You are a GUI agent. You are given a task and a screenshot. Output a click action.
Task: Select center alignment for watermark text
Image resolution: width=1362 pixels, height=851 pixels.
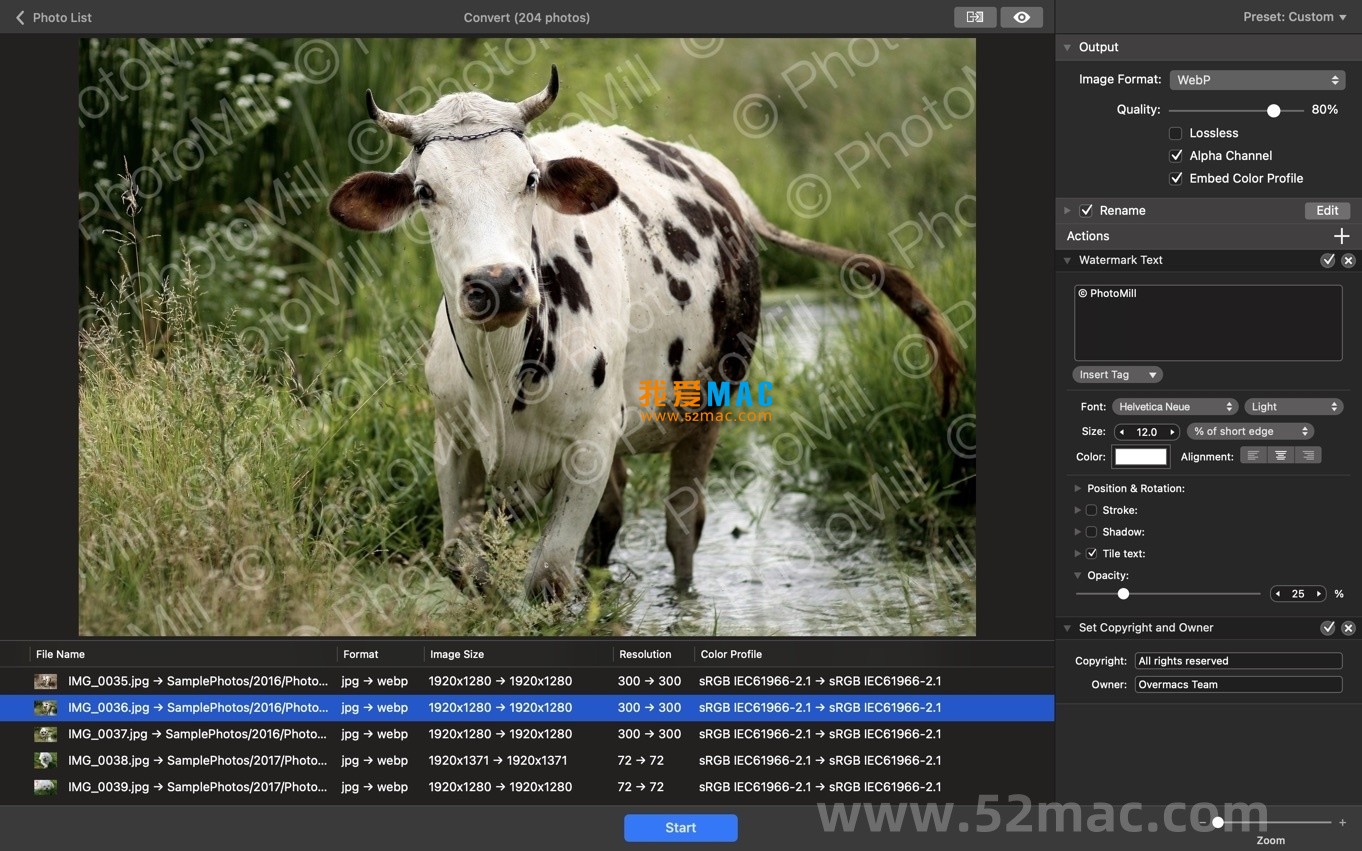pos(1281,455)
